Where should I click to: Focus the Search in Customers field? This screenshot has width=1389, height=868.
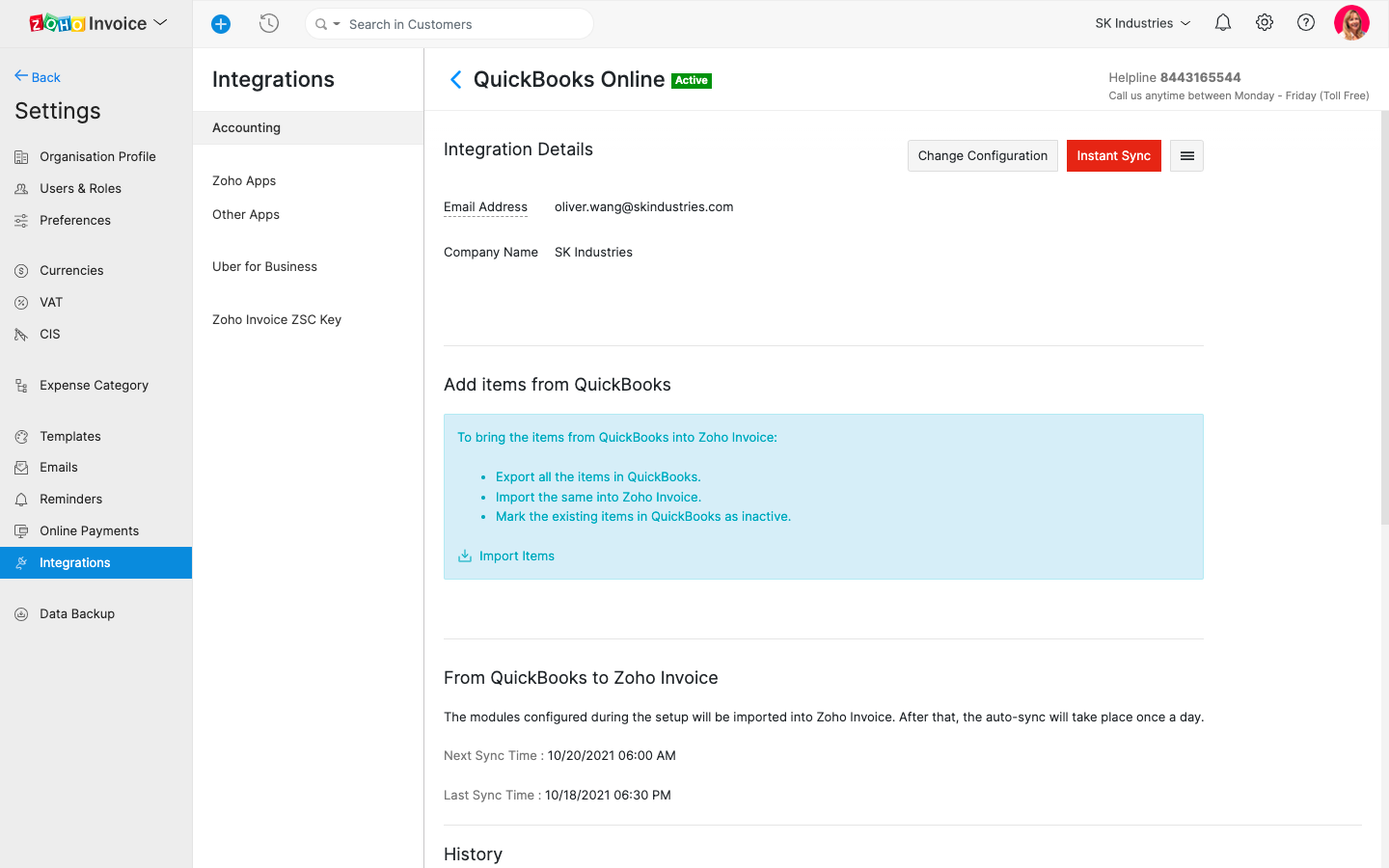click(x=463, y=24)
